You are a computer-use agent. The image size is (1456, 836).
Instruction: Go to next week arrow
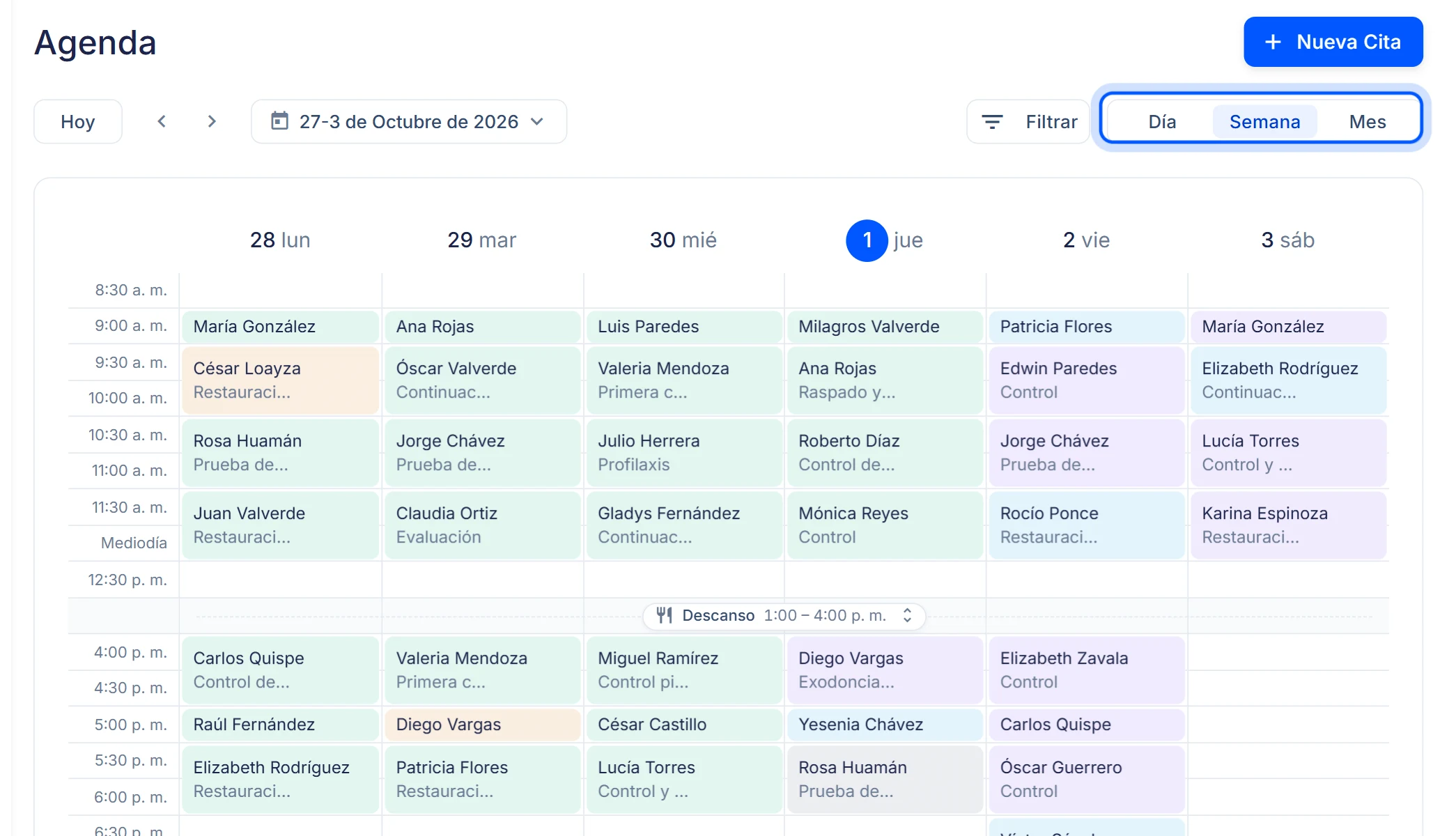coord(212,121)
